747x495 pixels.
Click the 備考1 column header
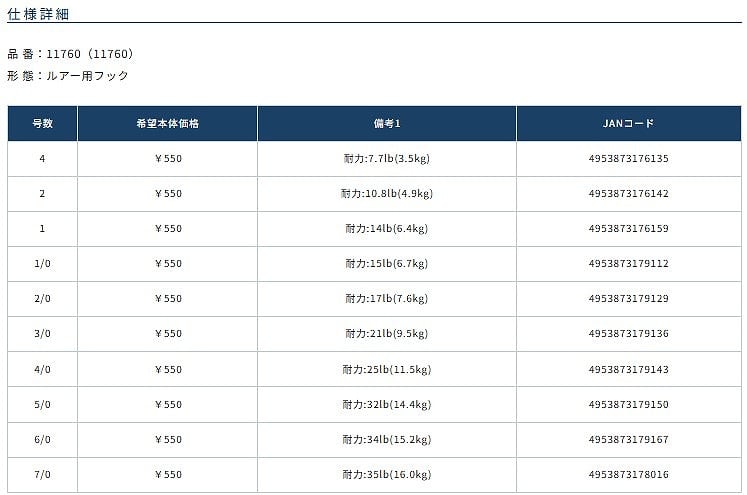(386, 123)
